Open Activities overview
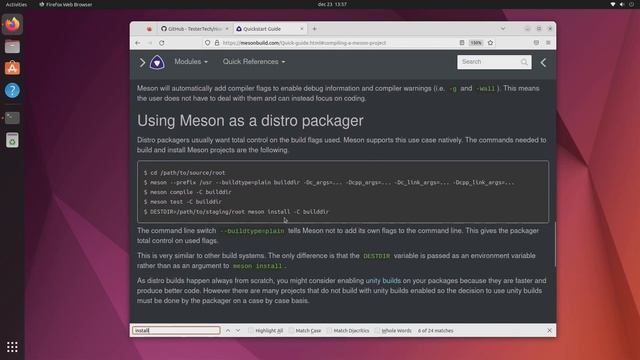The width and height of the screenshot is (640, 360). (16, 4)
